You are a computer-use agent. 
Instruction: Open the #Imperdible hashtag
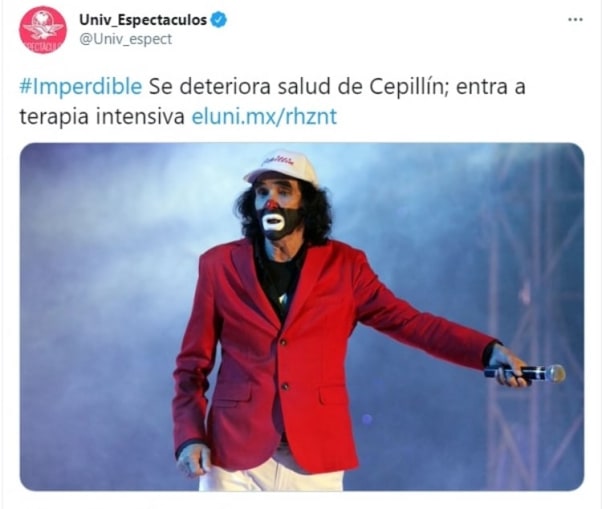tap(81, 87)
